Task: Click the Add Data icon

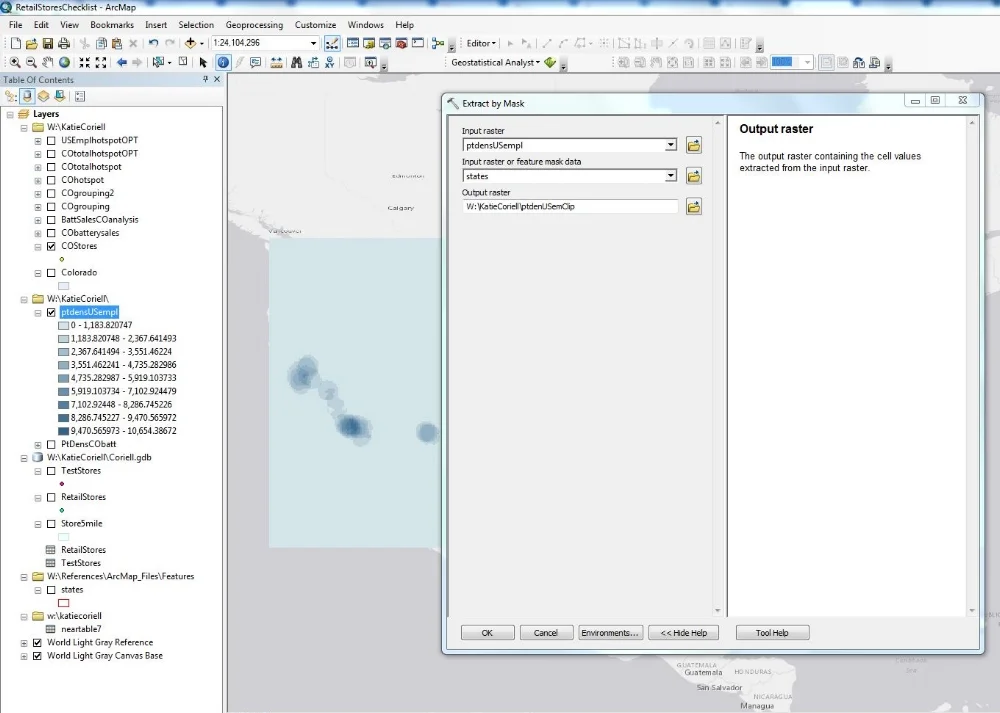Action: [190, 43]
